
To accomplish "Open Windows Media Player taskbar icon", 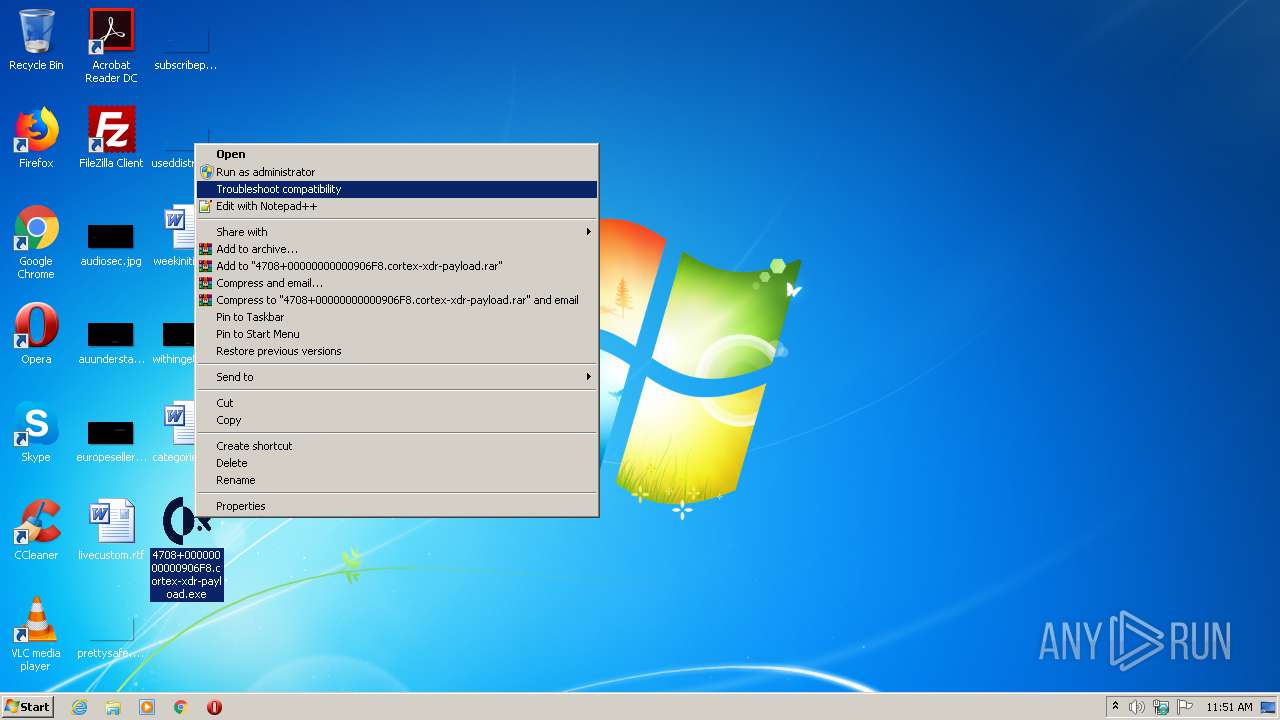I will (x=147, y=707).
